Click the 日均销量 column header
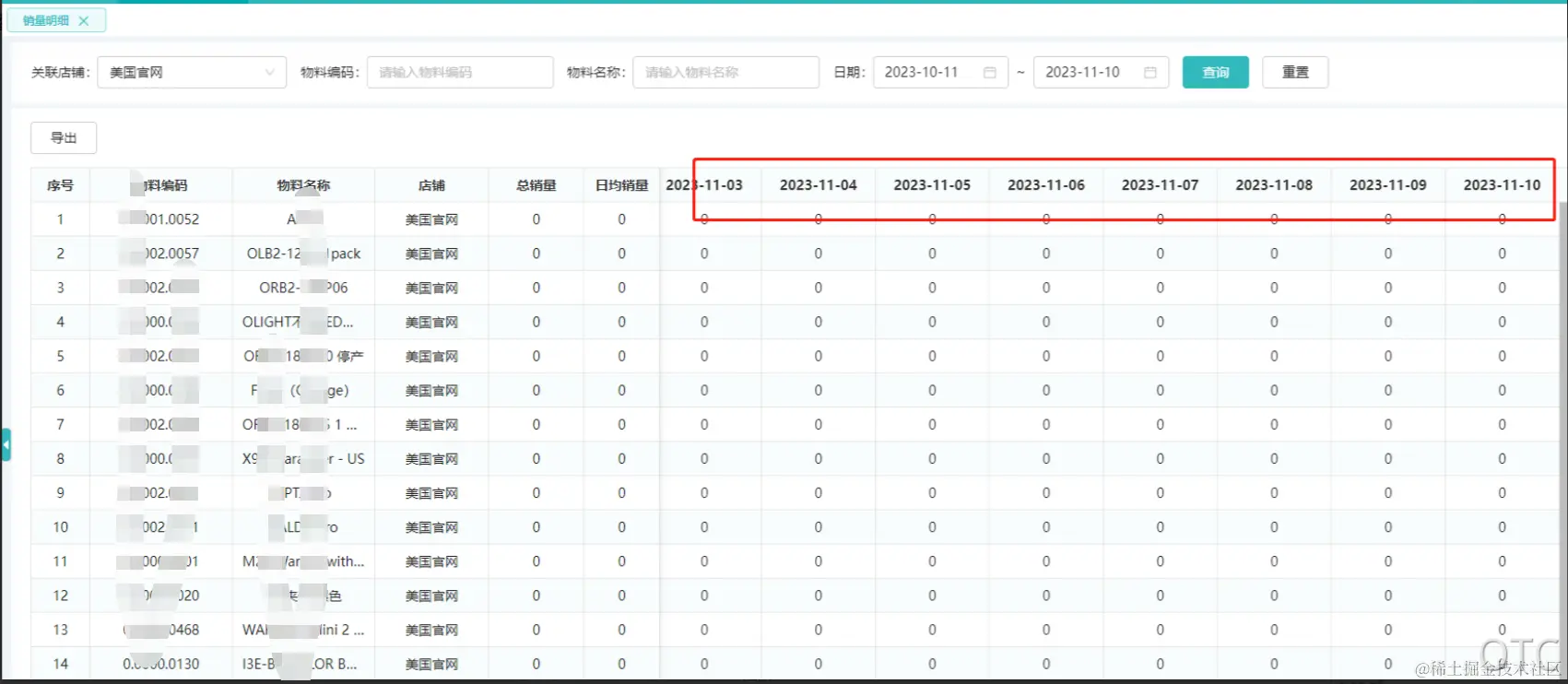The height and width of the screenshot is (684, 1568). [621, 185]
